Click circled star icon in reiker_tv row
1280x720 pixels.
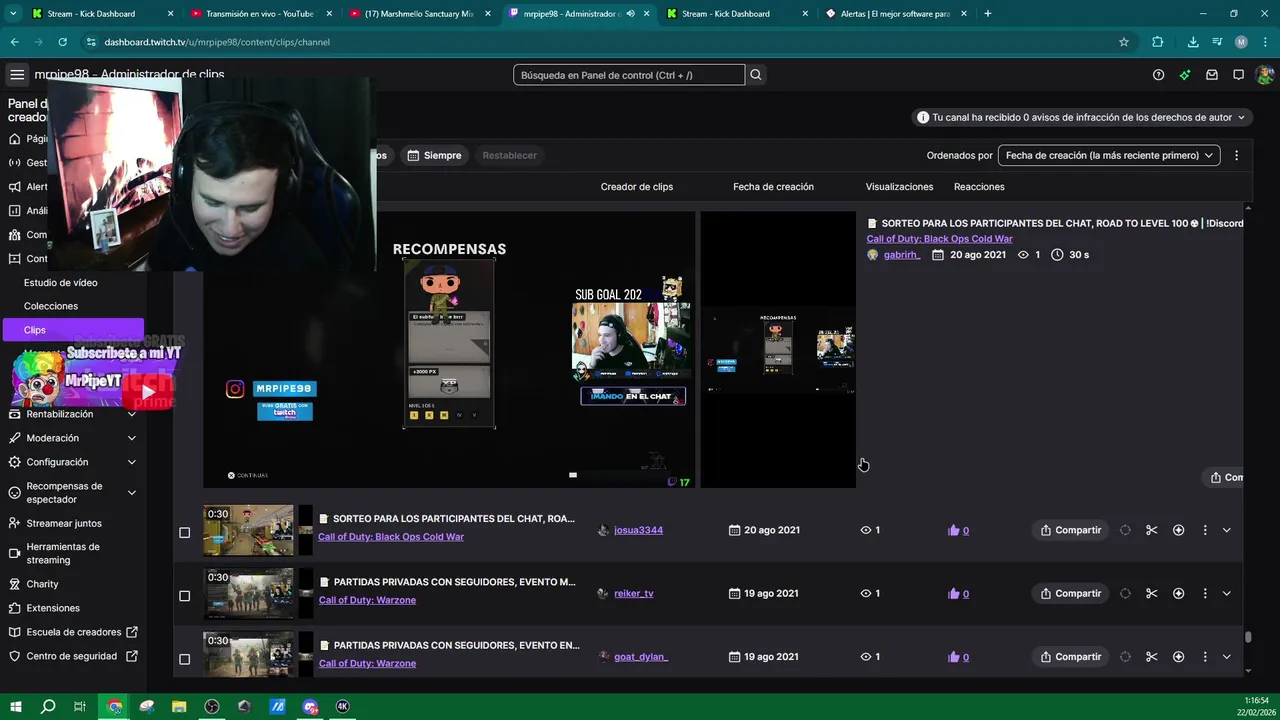tap(1178, 593)
